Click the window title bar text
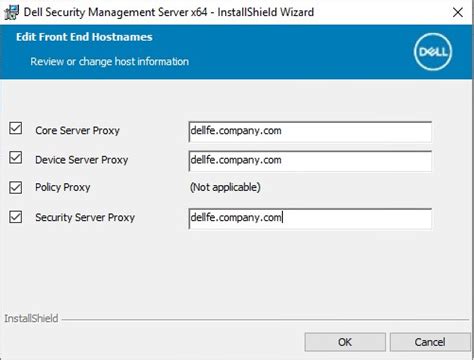The image size is (474, 360). click(x=169, y=12)
